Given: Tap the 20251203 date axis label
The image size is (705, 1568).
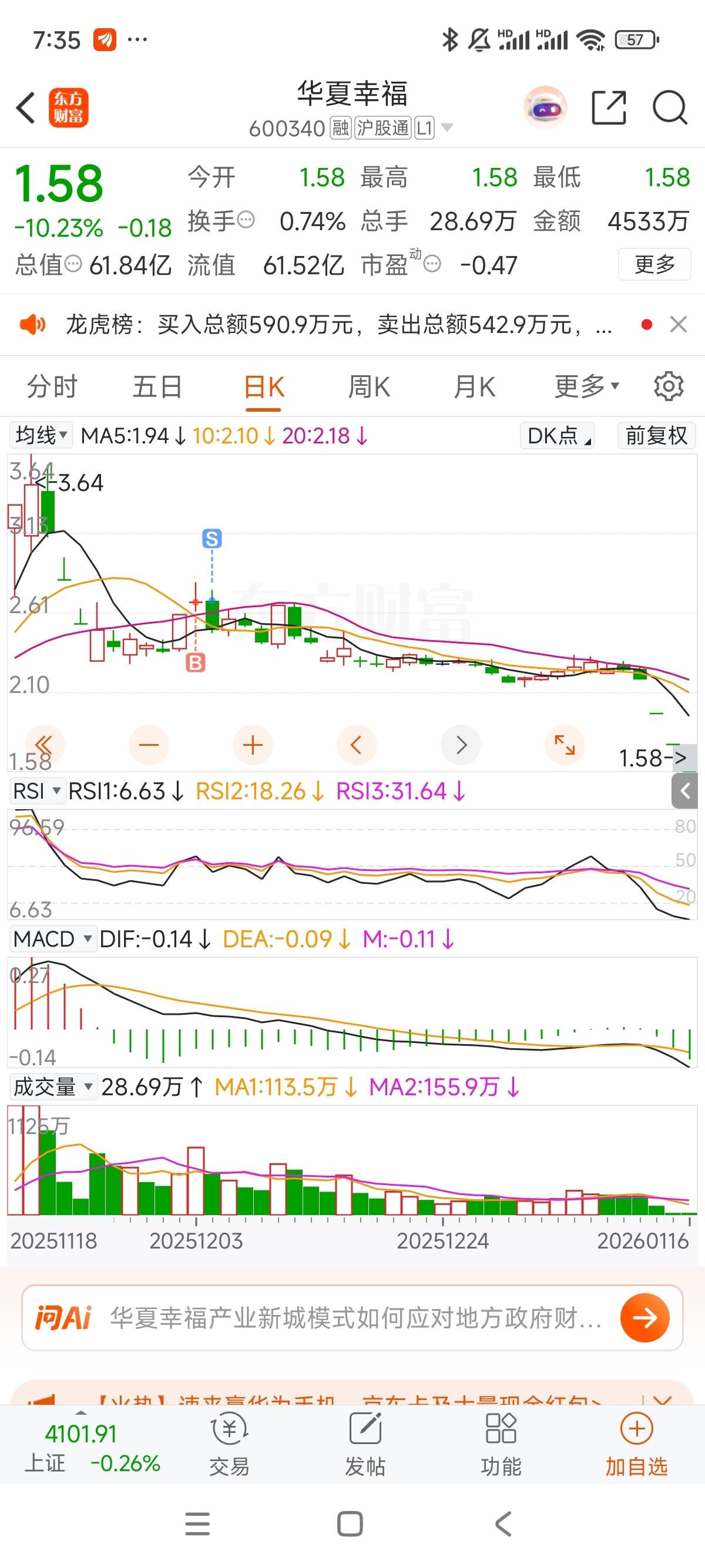Looking at the screenshot, I should [x=196, y=1240].
